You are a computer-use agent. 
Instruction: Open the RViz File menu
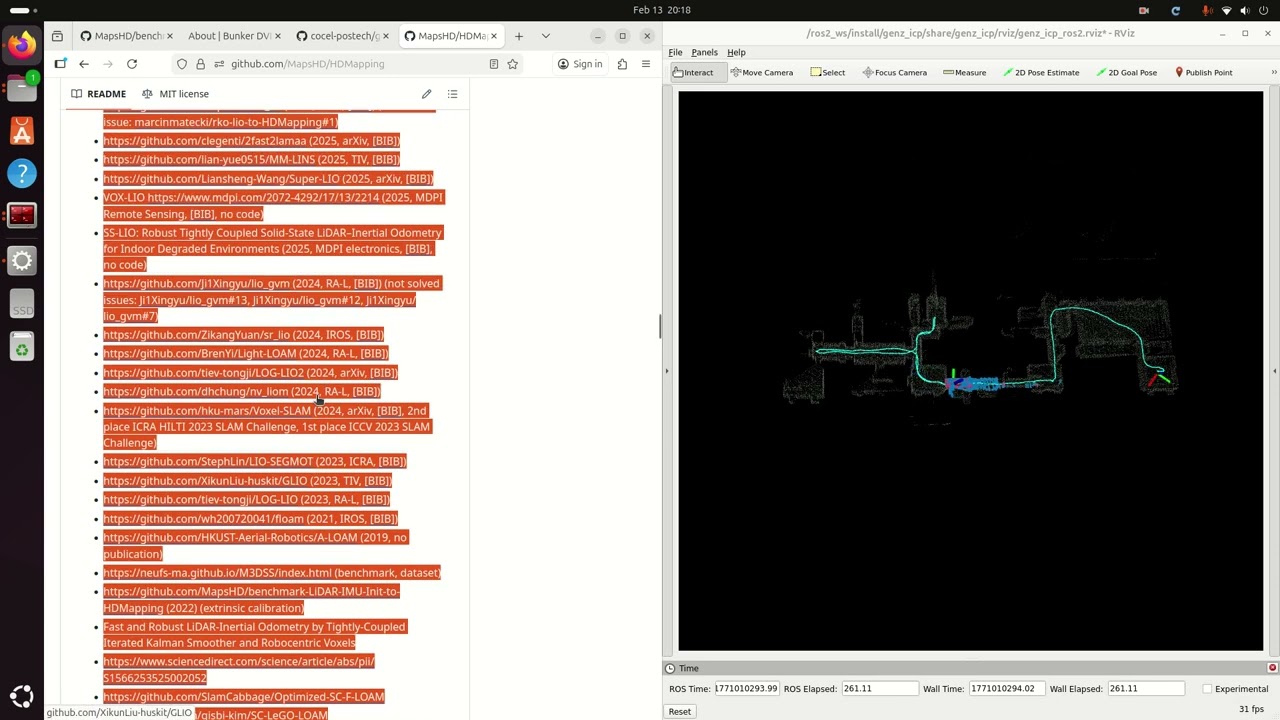pyautogui.click(x=675, y=52)
